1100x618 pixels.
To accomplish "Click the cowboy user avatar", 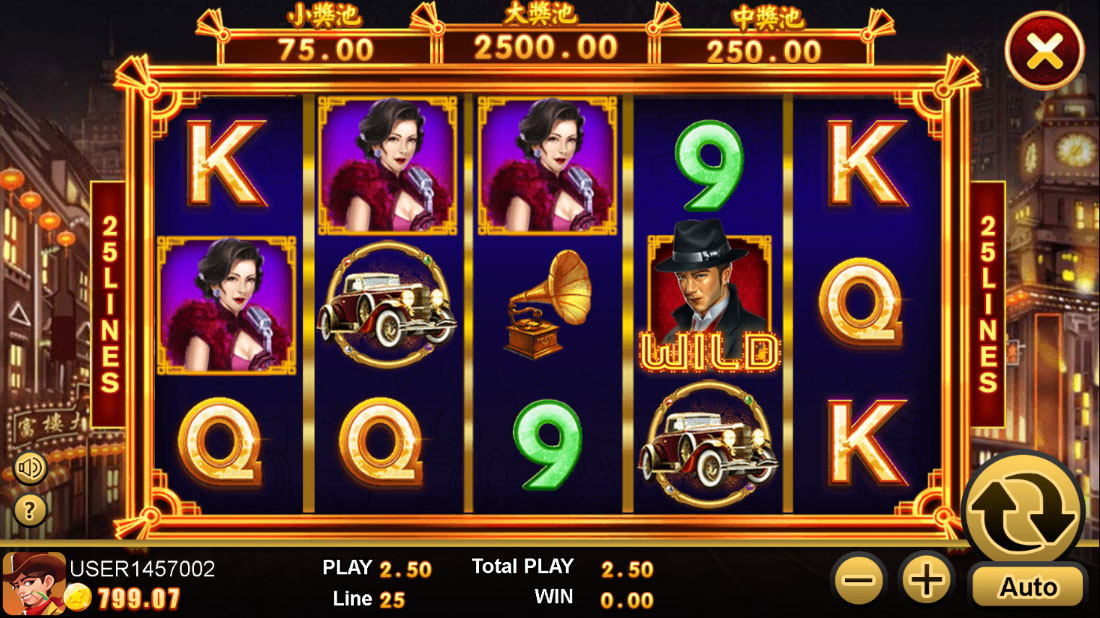I will pyautogui.click(x=33, y=584).
